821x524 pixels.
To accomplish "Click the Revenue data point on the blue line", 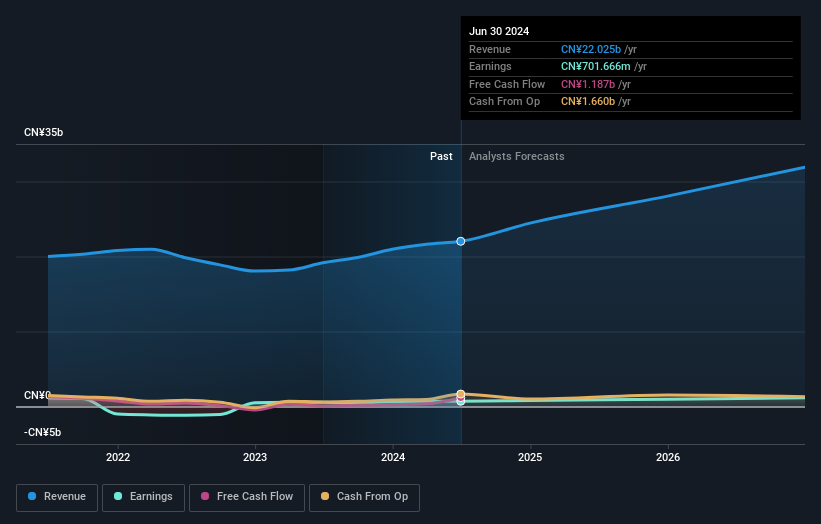I will [x=461, y=241].
